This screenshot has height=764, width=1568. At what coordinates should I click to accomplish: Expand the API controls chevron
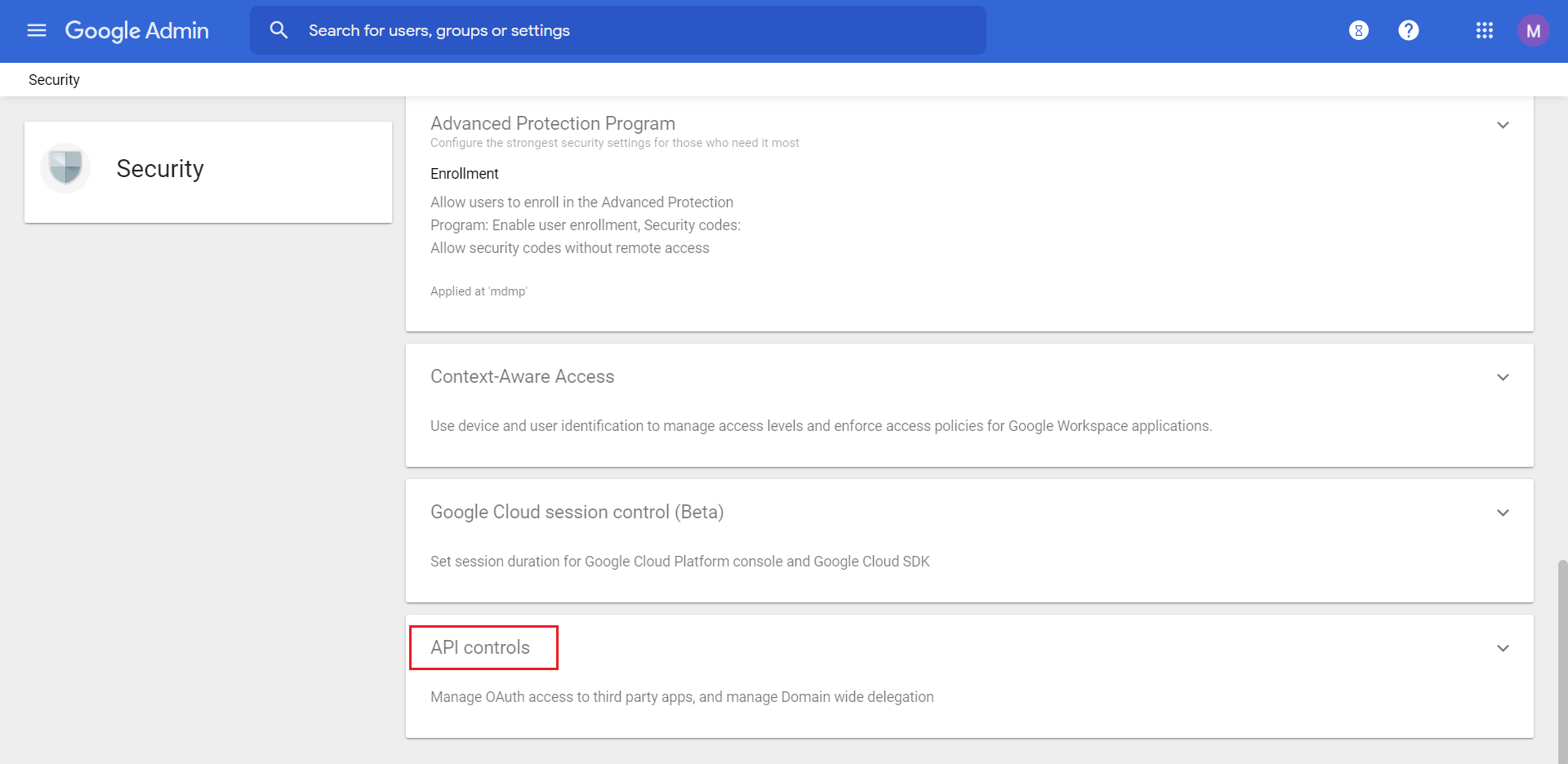[1503, 648]
